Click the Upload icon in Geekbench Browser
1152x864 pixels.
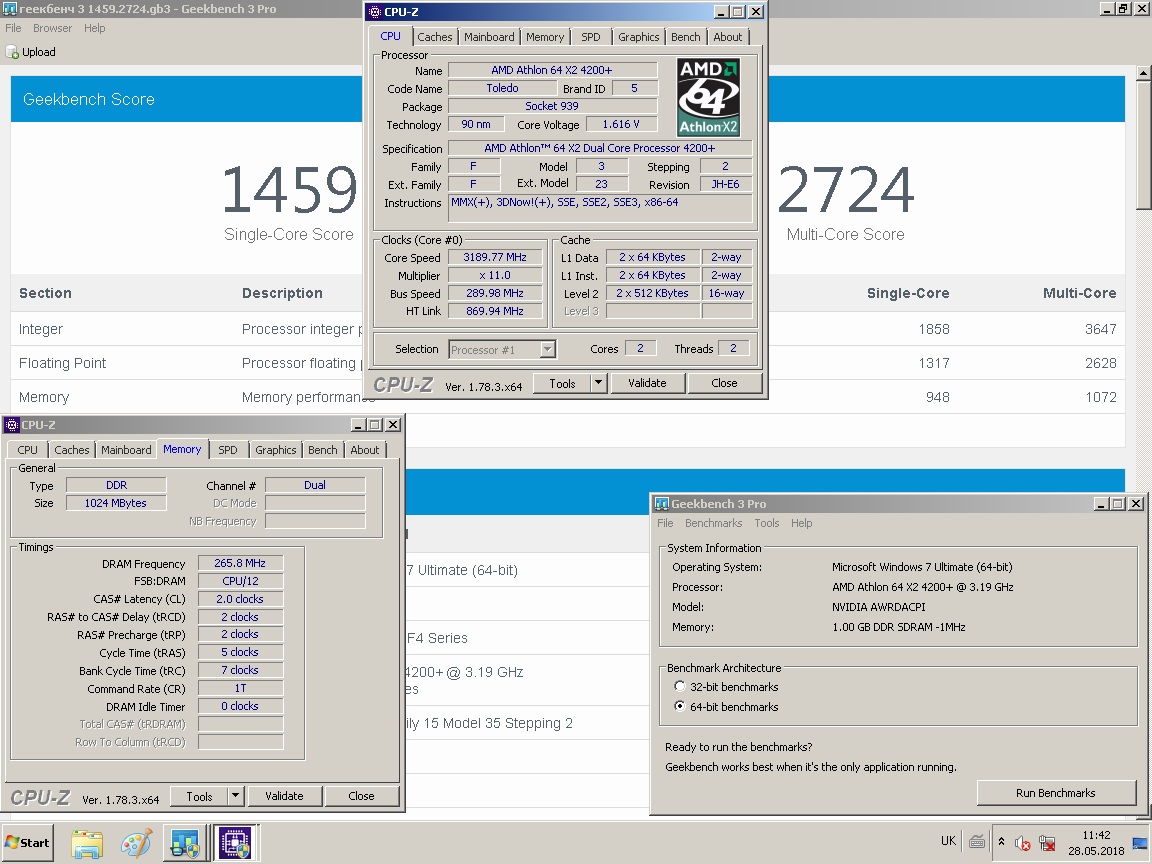(x=12, y=52)
